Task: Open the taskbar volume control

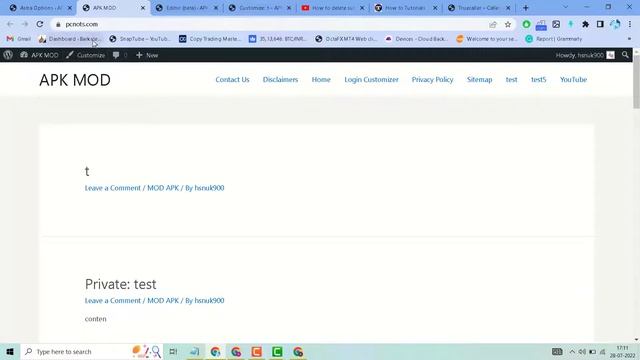Action: 582,351
